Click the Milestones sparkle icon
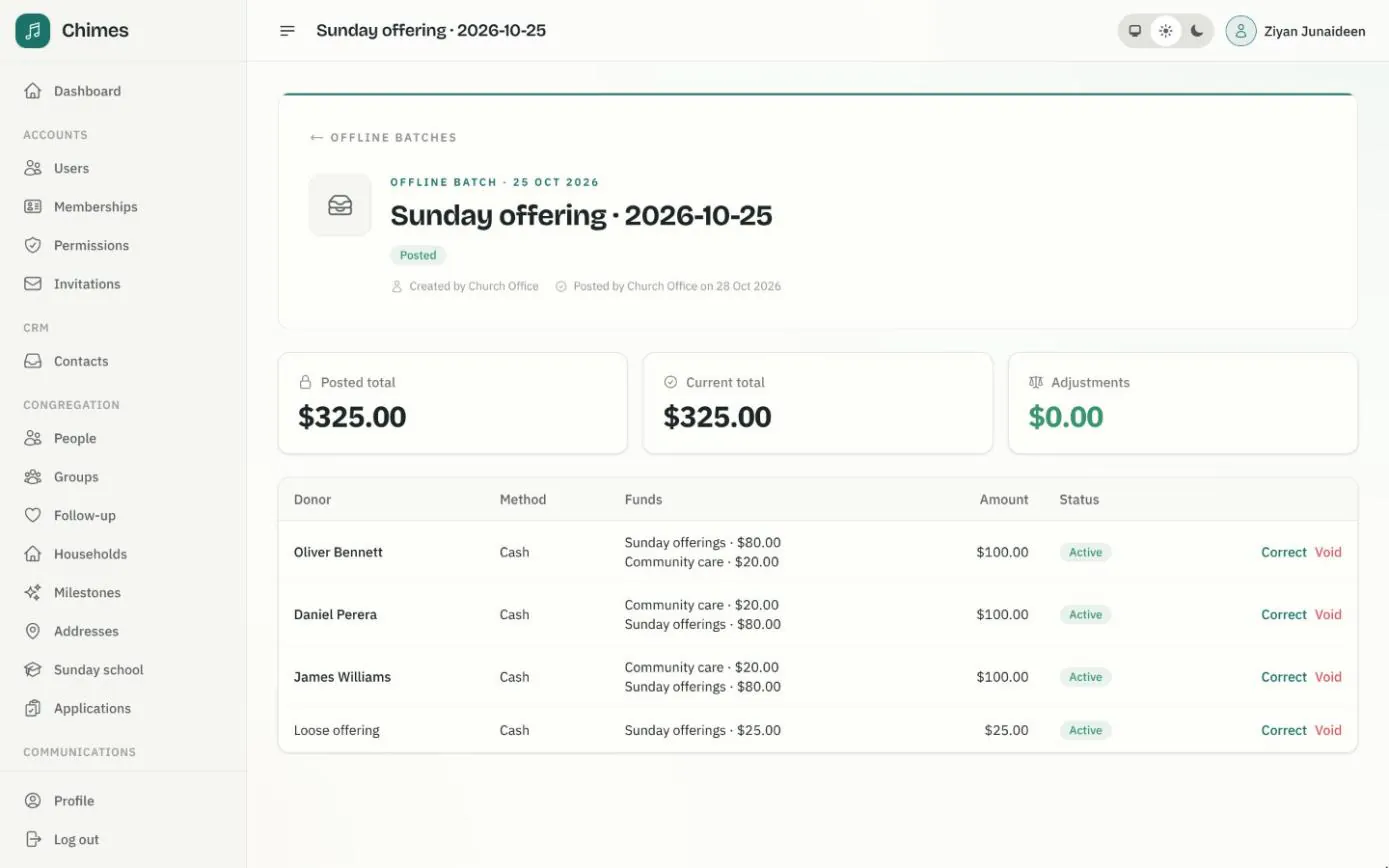The width and height of the screenshot is (1389, 868). point(33,592)
